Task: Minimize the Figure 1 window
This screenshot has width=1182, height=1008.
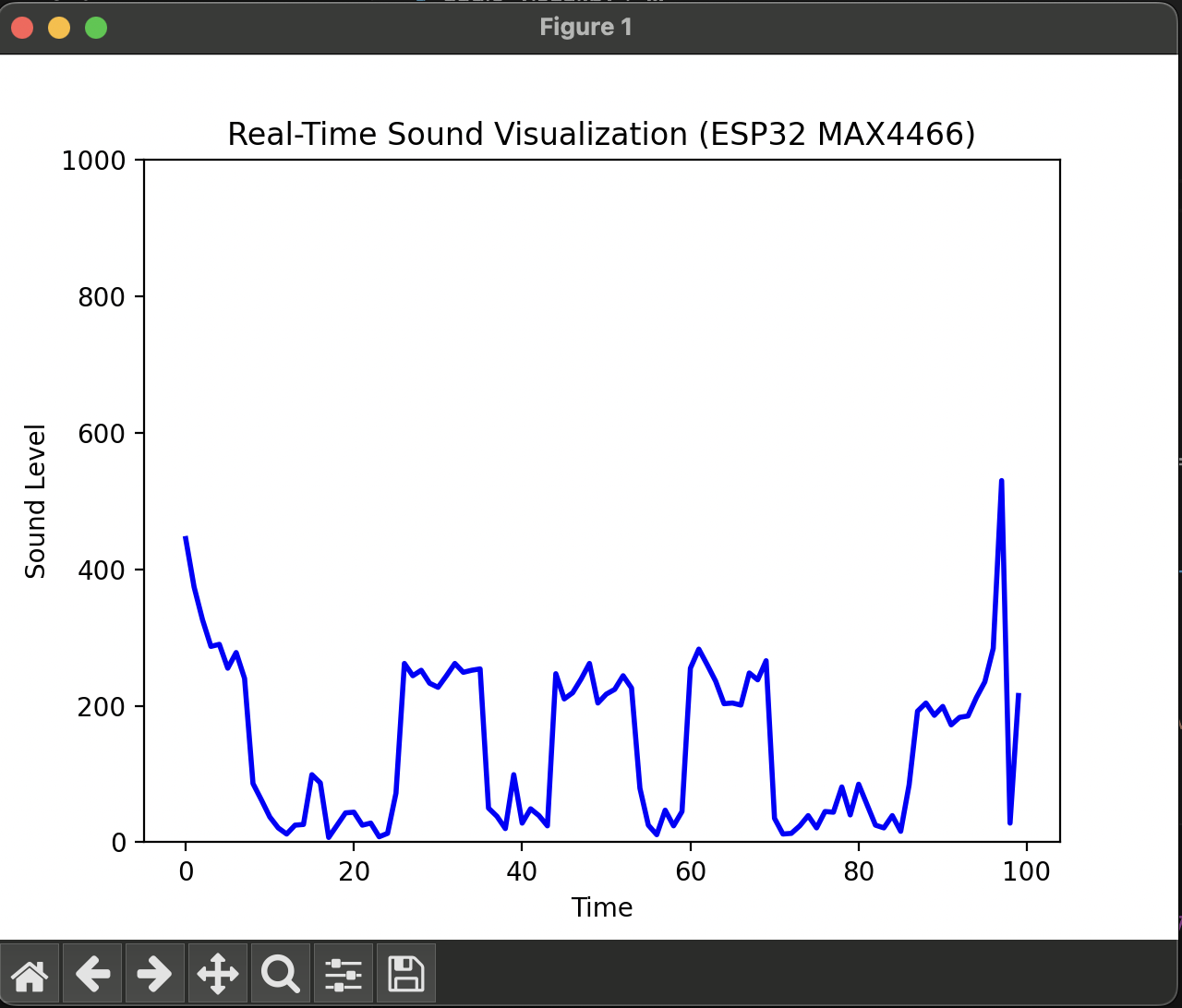Action: 59,28
